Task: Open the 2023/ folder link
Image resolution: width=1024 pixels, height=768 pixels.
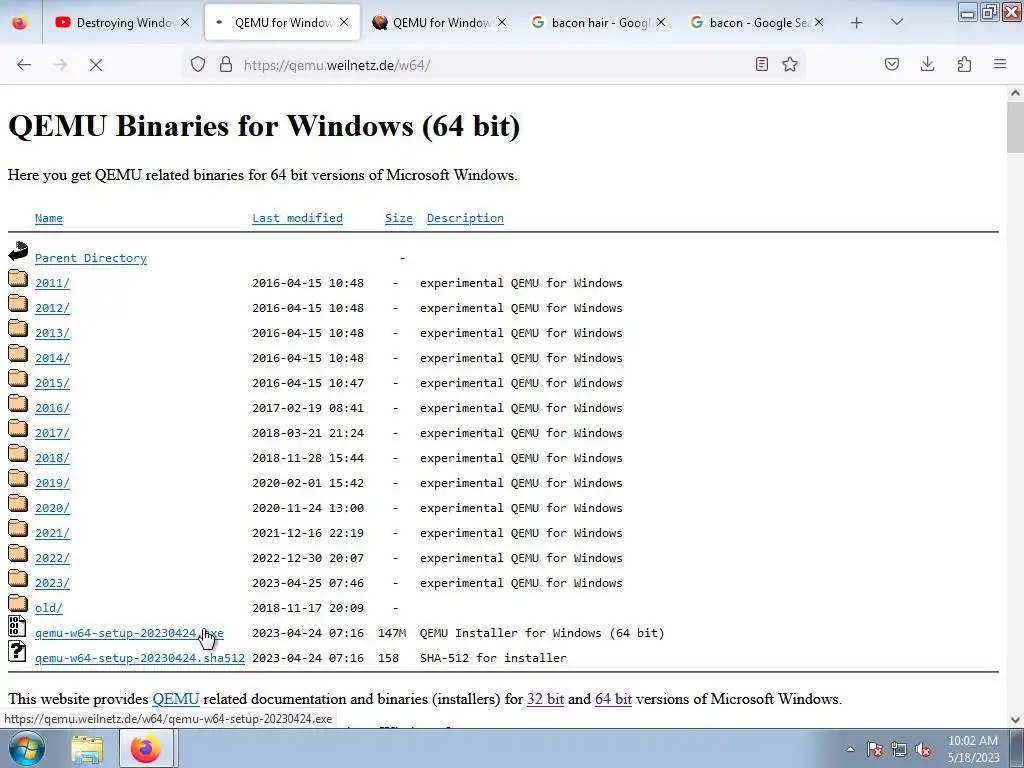Action: pos(52,583)
